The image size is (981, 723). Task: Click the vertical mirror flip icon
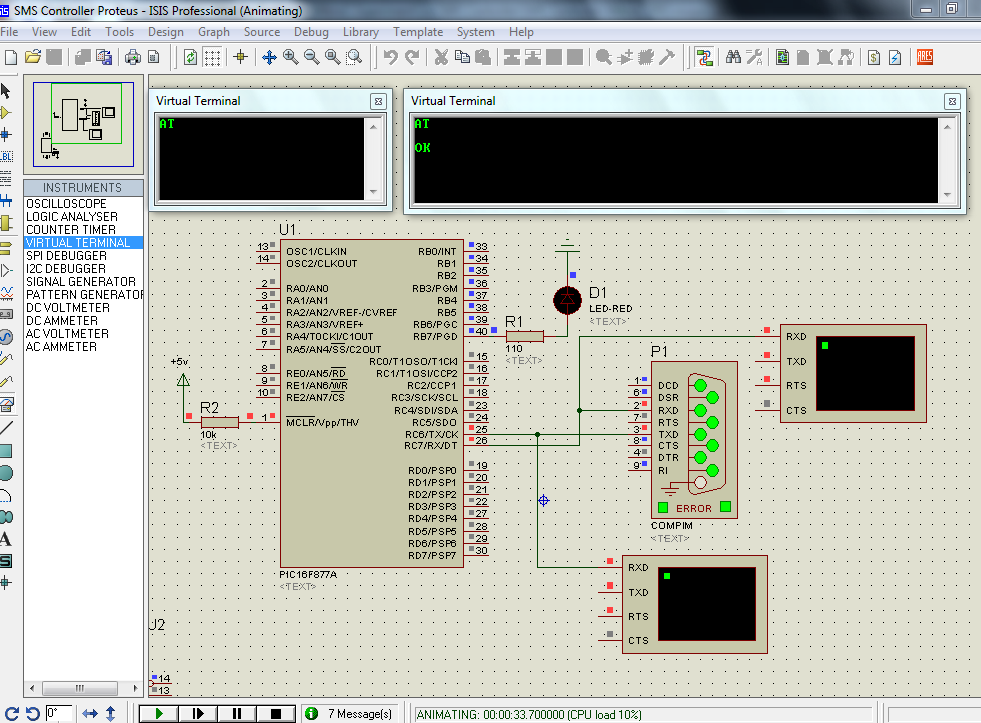click(x=111, y=713)
